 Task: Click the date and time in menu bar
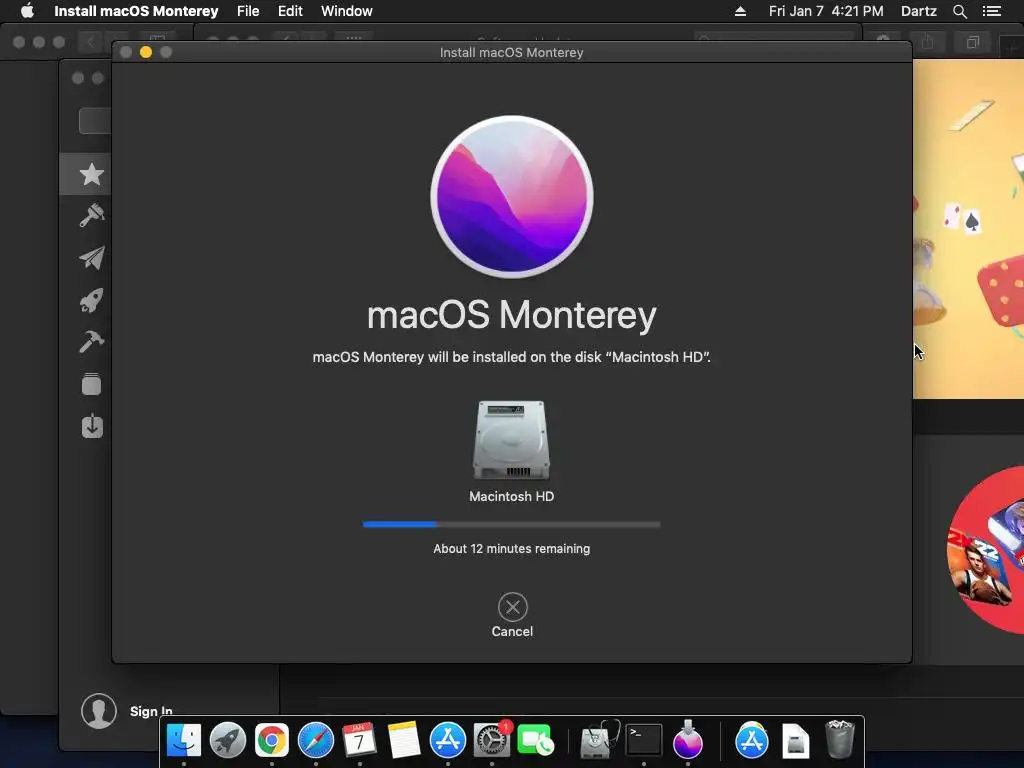pos(826,11)
